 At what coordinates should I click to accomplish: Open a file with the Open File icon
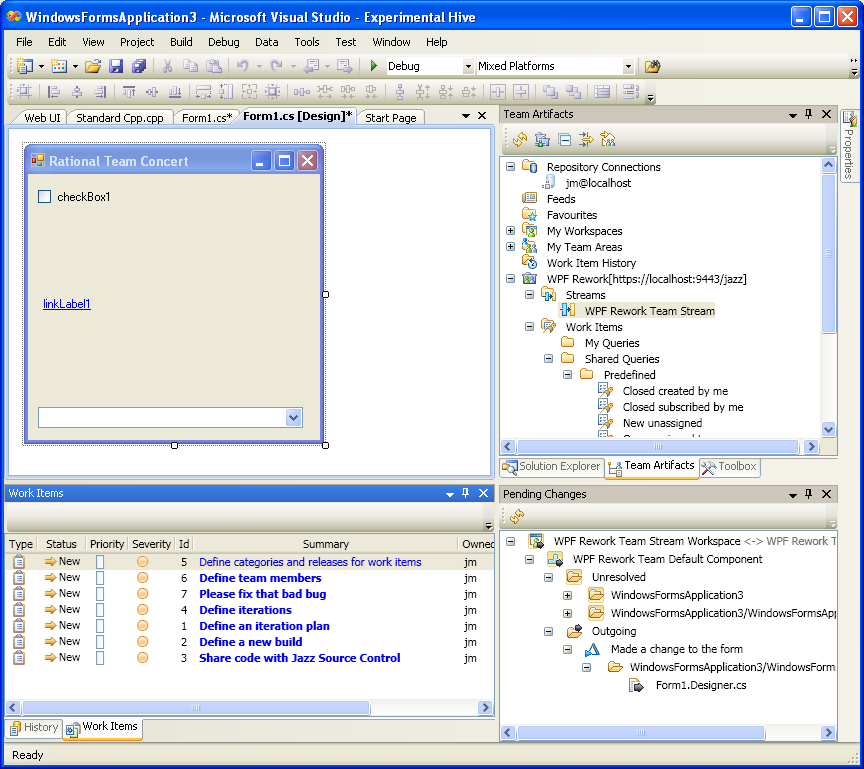click(93, 67)
